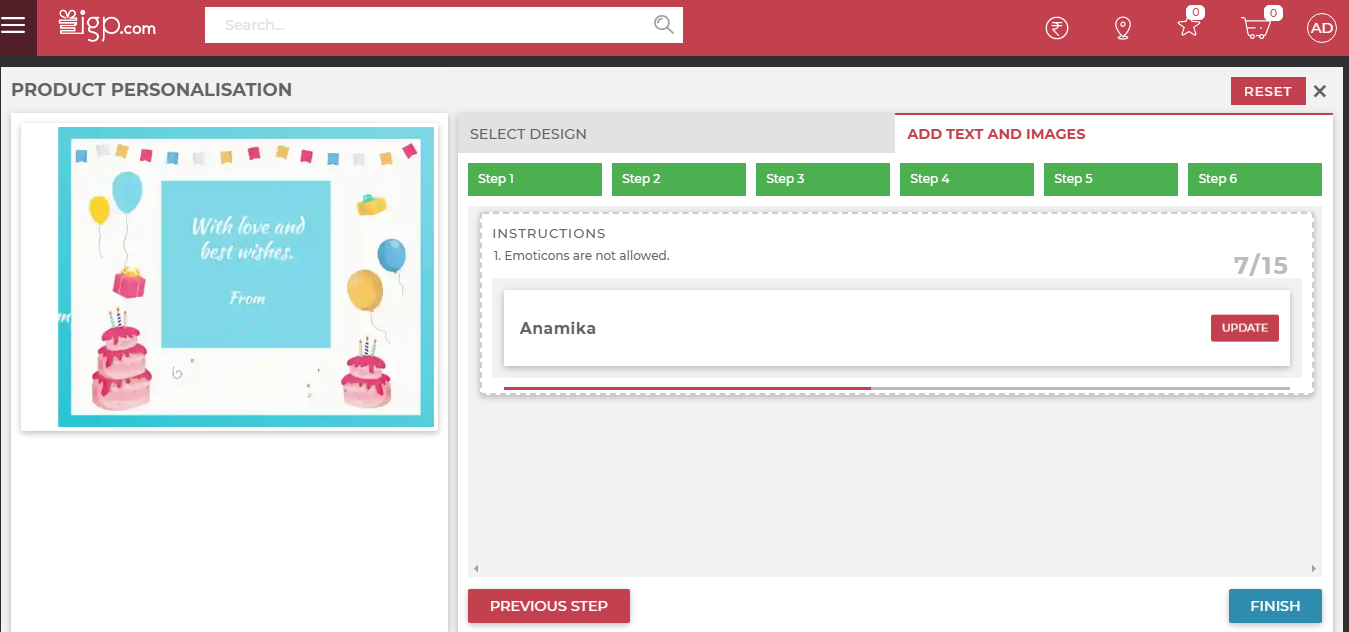This screenshot has height=632, width=1349.
Task: Click the name text field containing Anamika
Action: click(850, 328)
